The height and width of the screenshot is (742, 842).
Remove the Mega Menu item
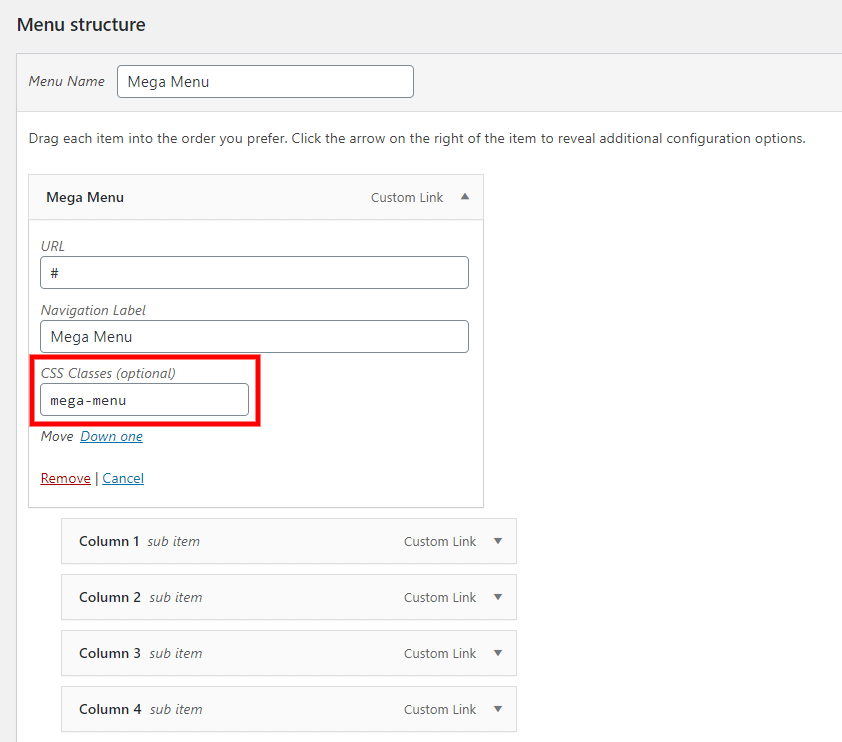(x=65, y=479)
